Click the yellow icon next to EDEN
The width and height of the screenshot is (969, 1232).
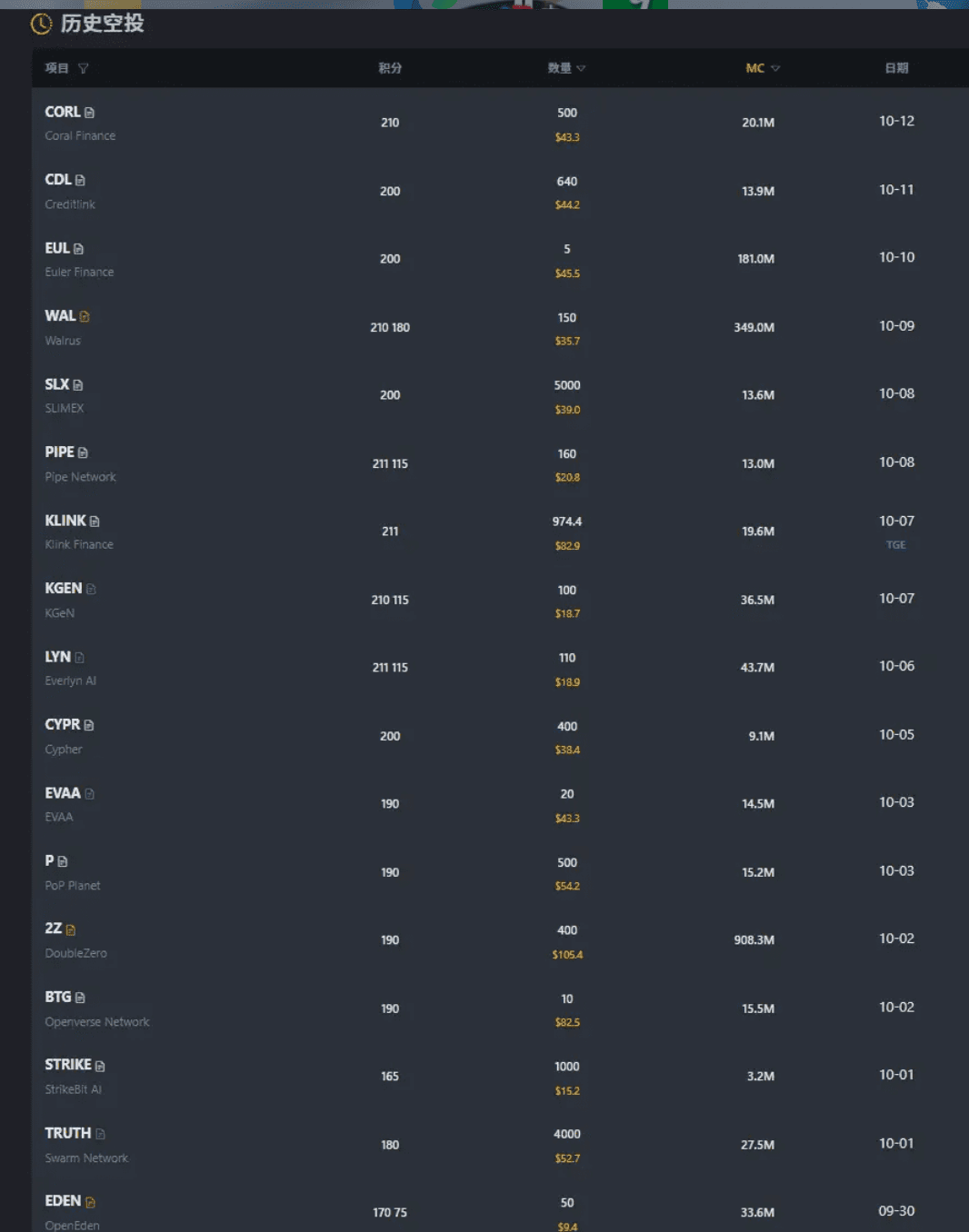(90, 1202)
